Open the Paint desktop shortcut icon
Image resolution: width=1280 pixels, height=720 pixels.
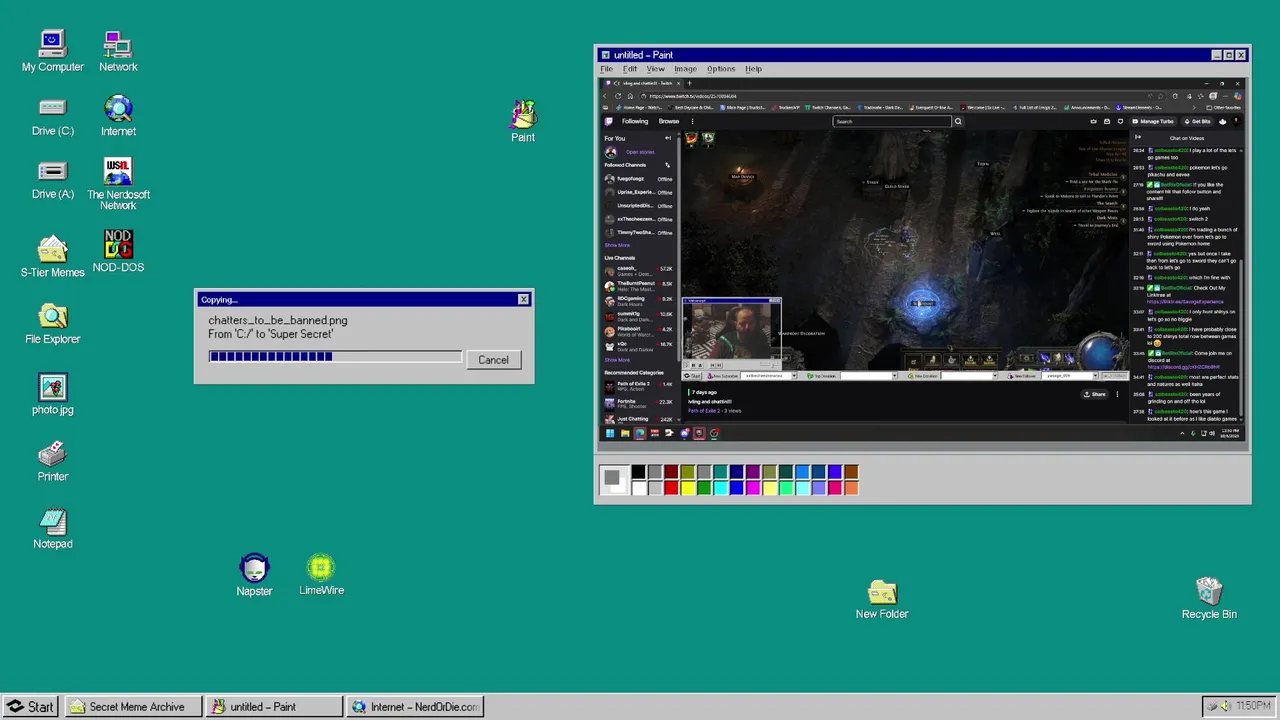pos(523,121)
